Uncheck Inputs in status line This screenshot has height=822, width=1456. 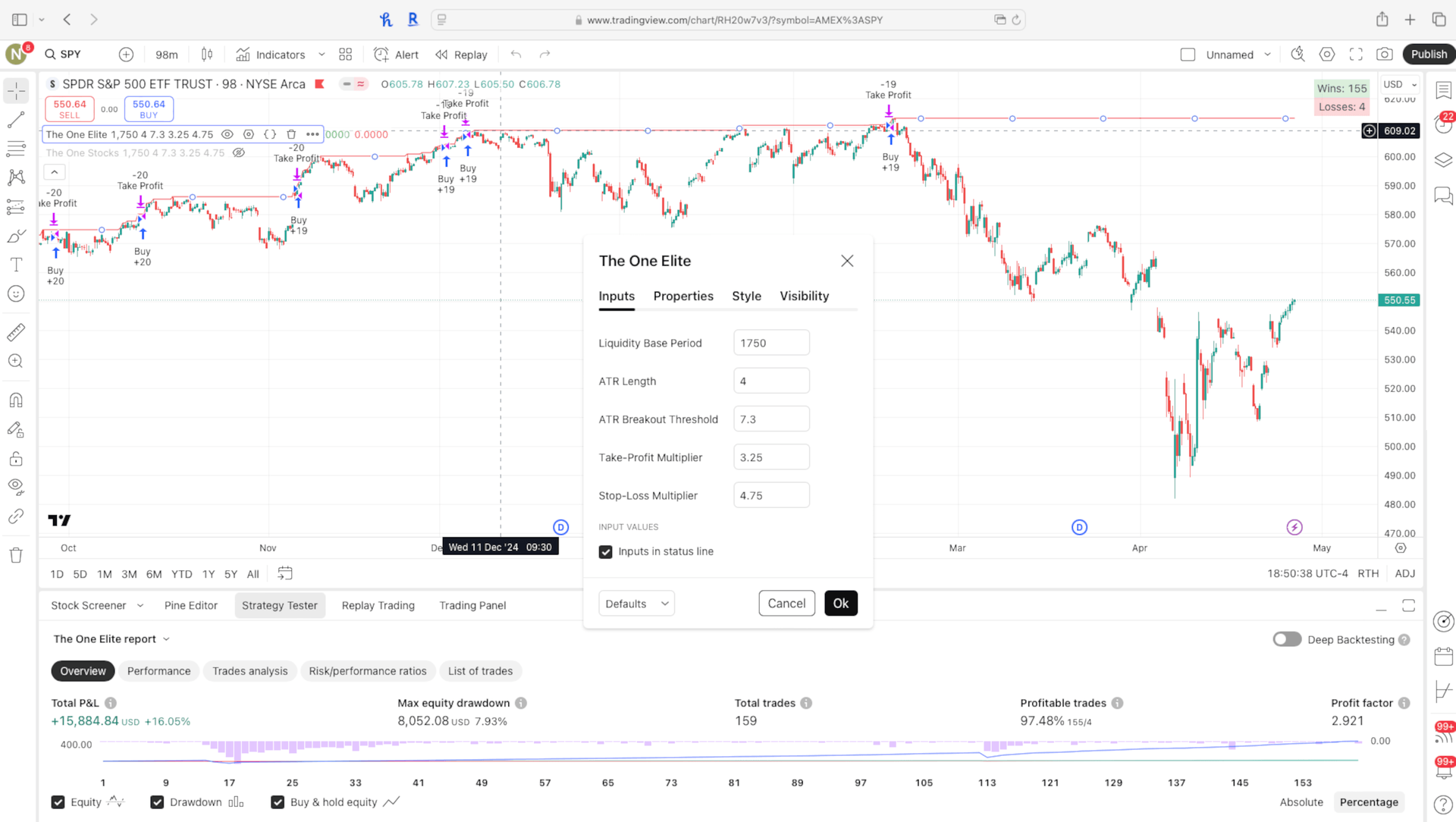[x=605, y=552]
